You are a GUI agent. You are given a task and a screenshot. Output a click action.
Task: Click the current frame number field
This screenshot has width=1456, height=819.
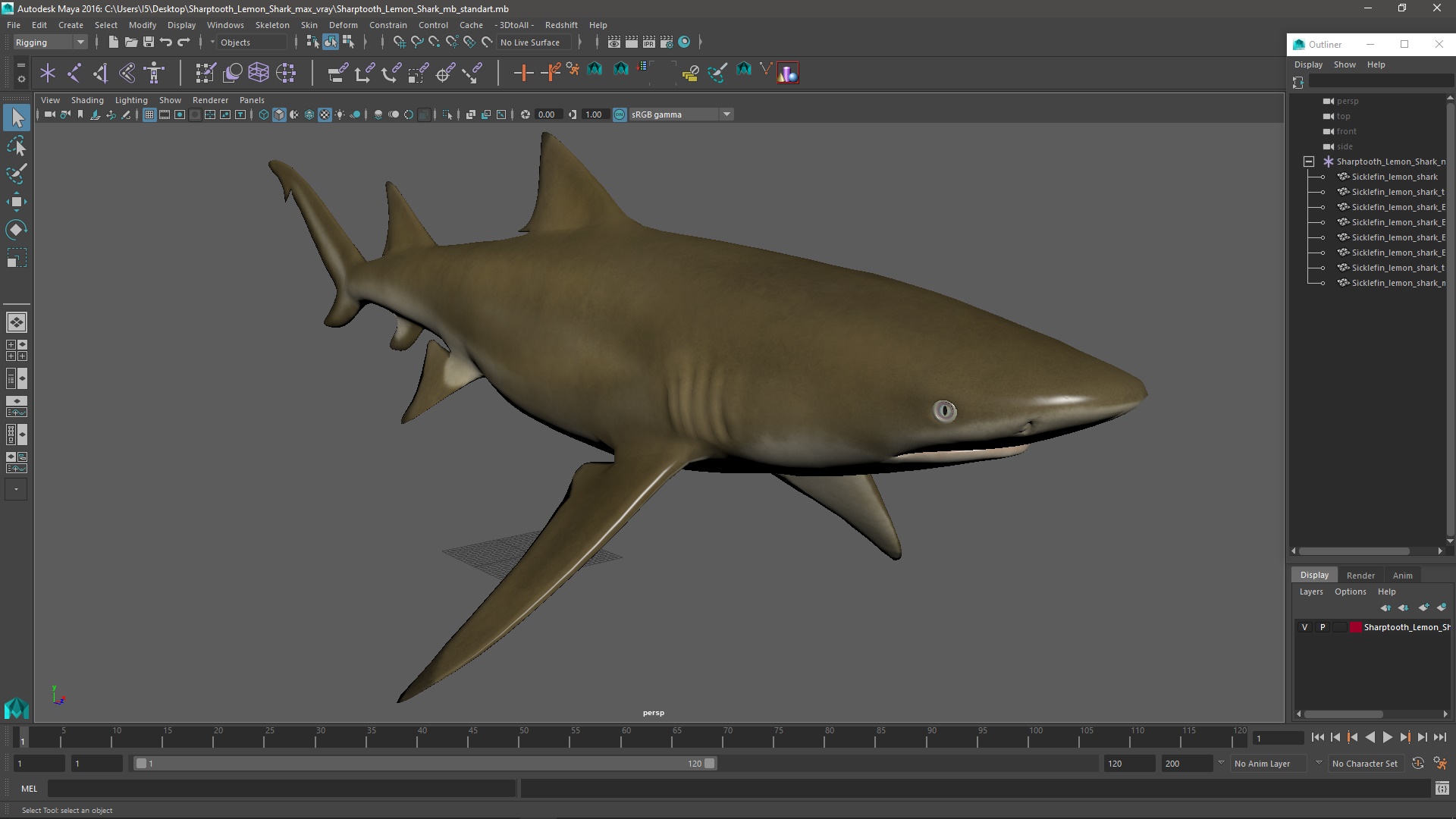coord(1278,738)
